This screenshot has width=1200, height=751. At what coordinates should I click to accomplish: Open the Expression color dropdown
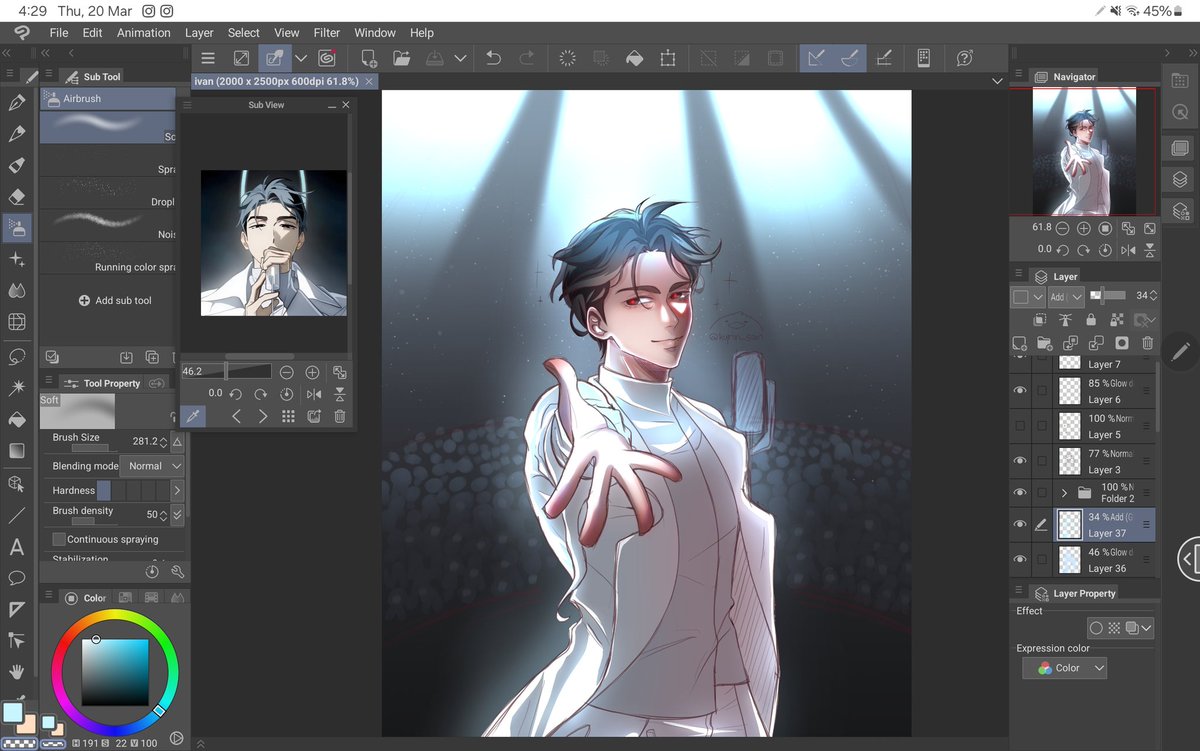coord(1064,667)
